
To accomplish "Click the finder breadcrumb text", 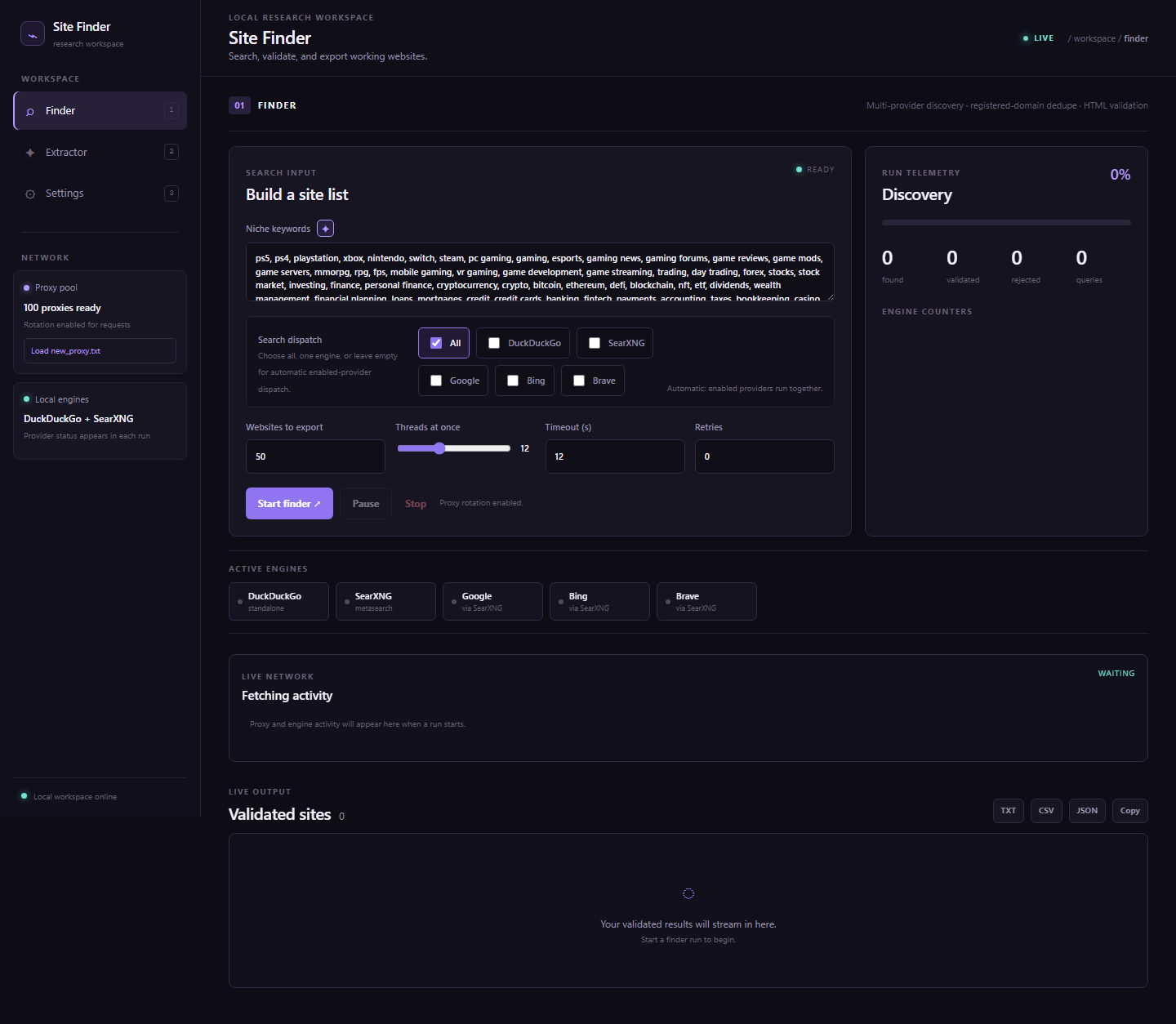I will coord(1136,38).
